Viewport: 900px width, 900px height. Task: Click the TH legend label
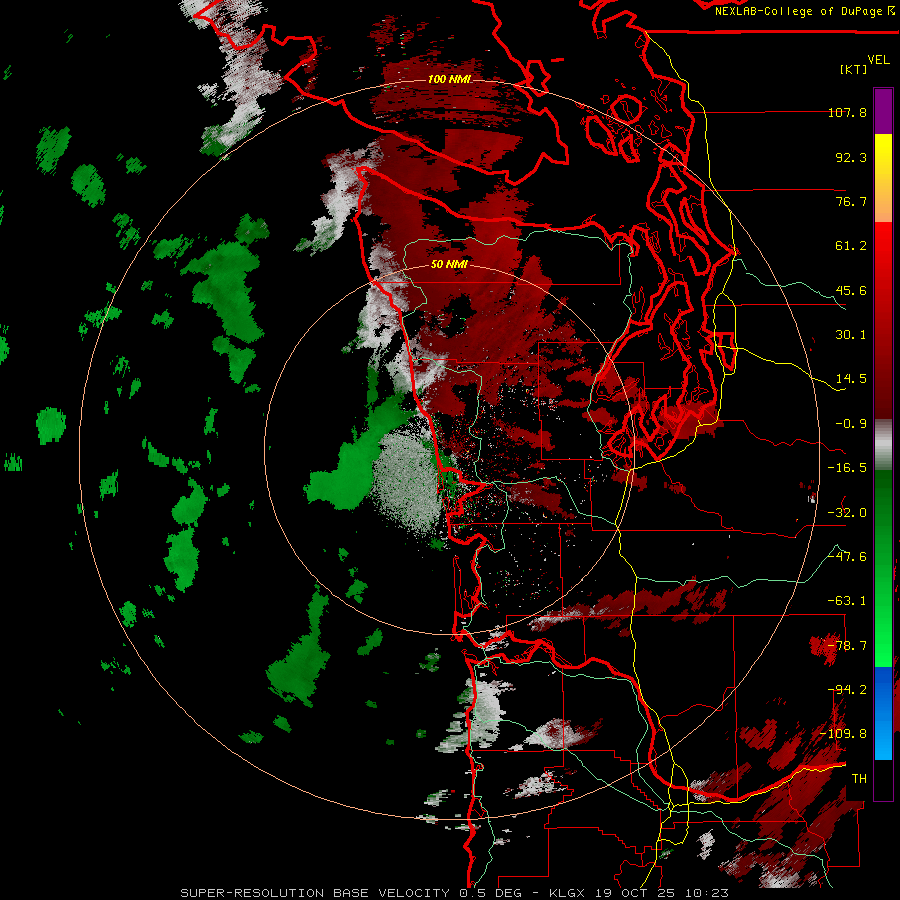(x=859, y=779)
